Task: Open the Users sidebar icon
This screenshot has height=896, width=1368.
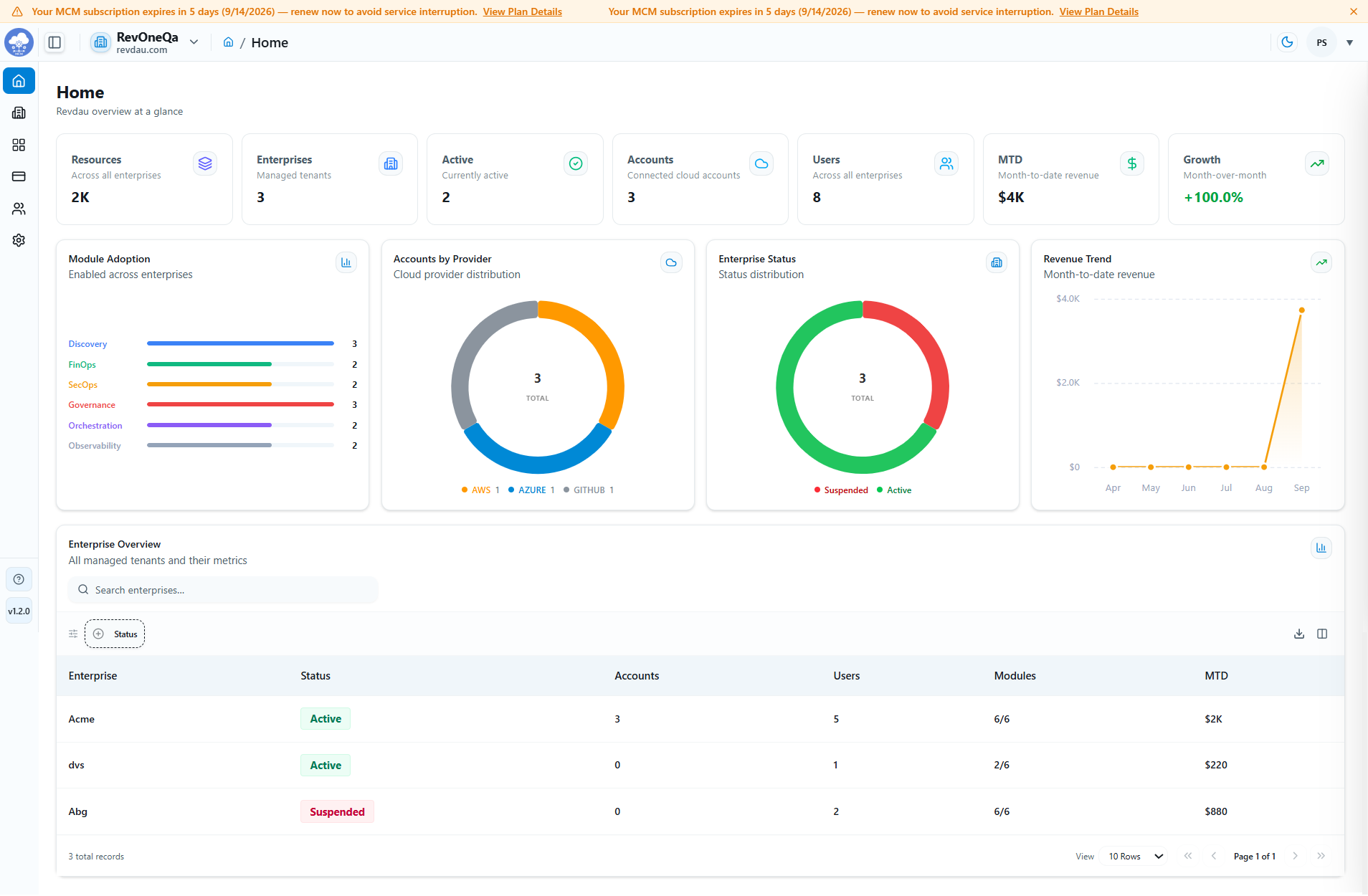Action: (x=19, y=209)
